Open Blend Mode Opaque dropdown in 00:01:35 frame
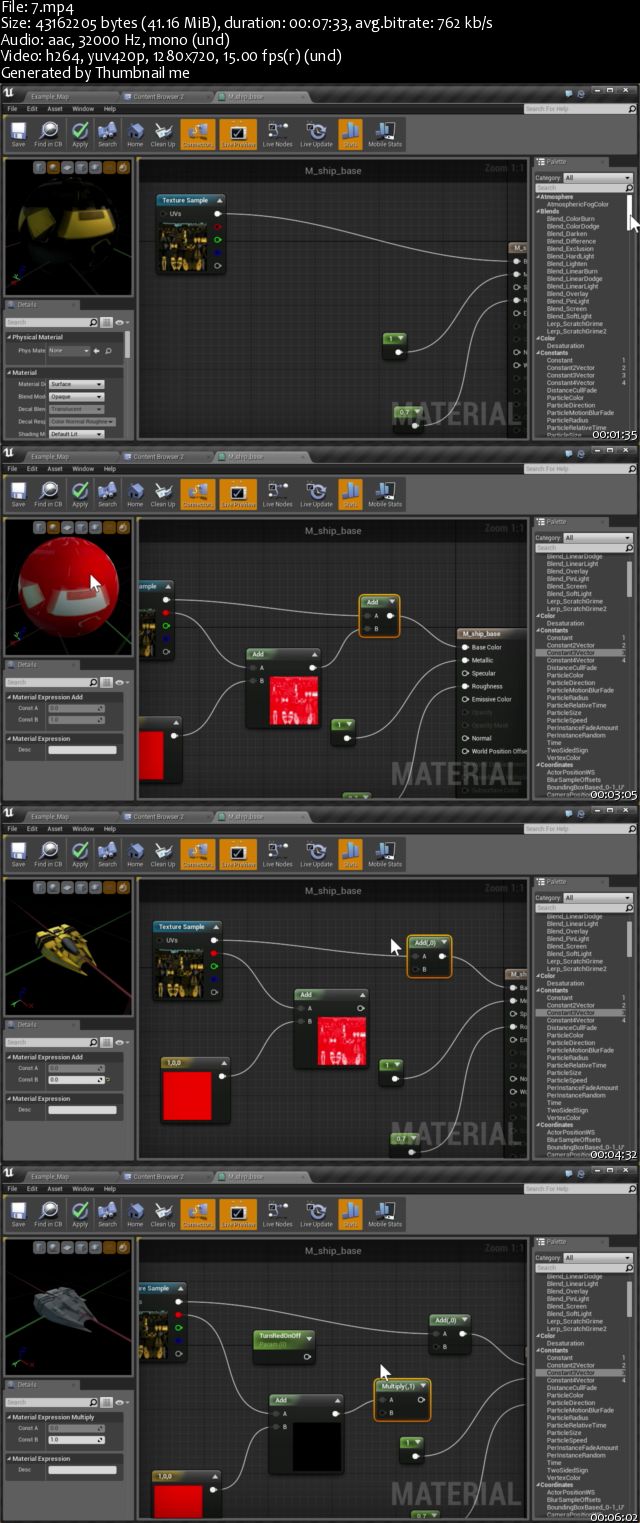The width and height of the screenshot is (640, 1523). tap(76, 396)
